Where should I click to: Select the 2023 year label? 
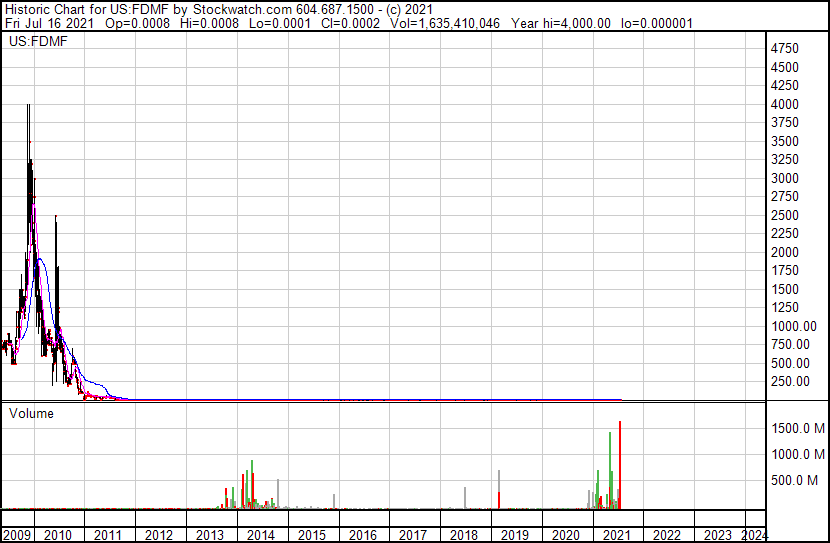pyautogui.click(x=718, y=535)
